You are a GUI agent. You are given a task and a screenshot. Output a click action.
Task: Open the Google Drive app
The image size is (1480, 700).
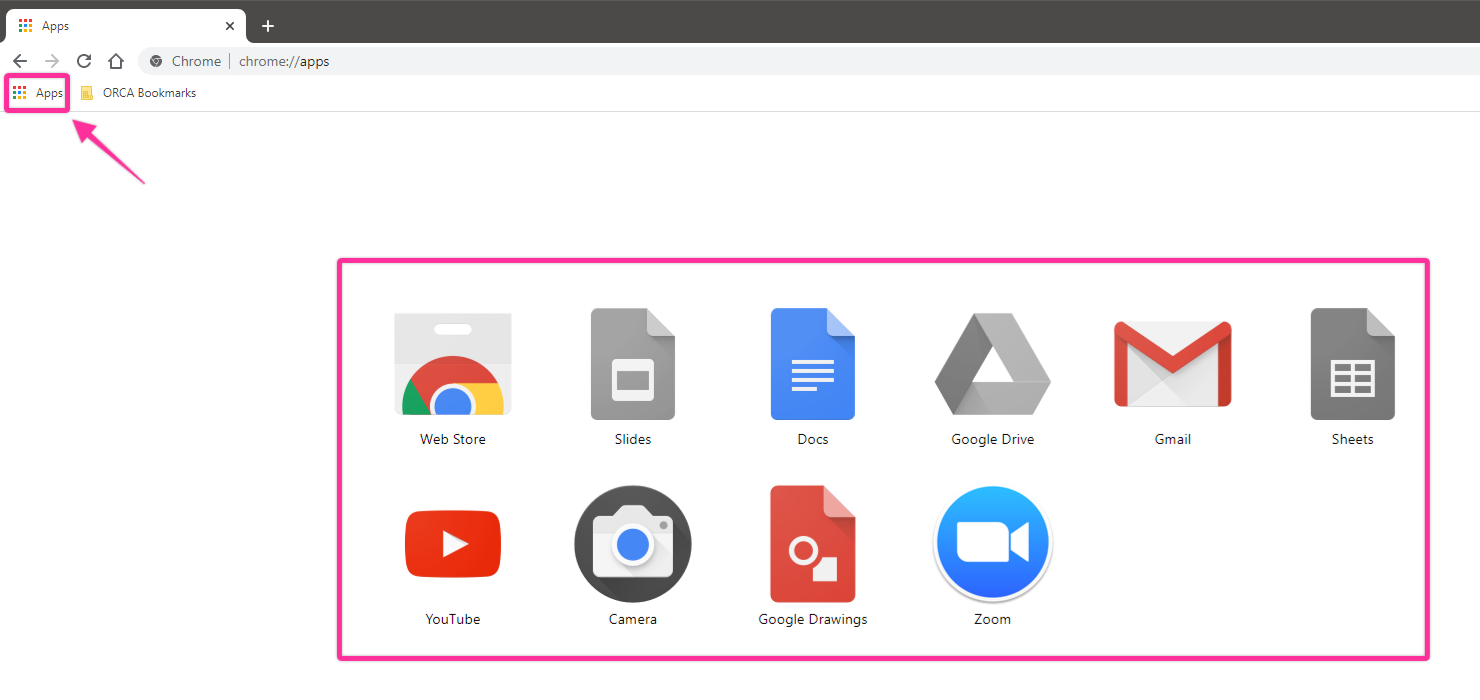tap(993, 364)
